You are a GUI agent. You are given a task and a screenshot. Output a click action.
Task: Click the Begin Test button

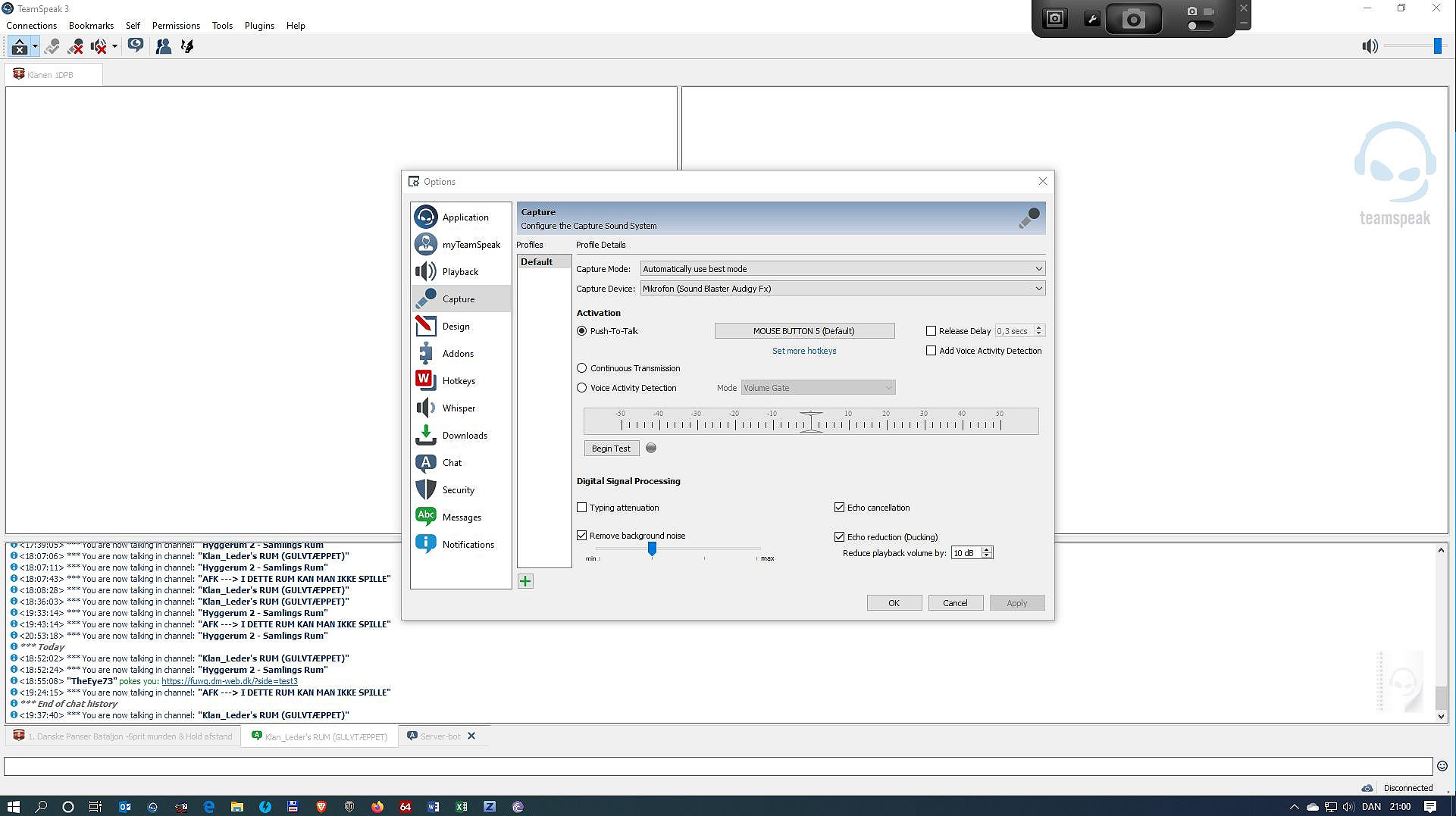click(x=611, y=449)
